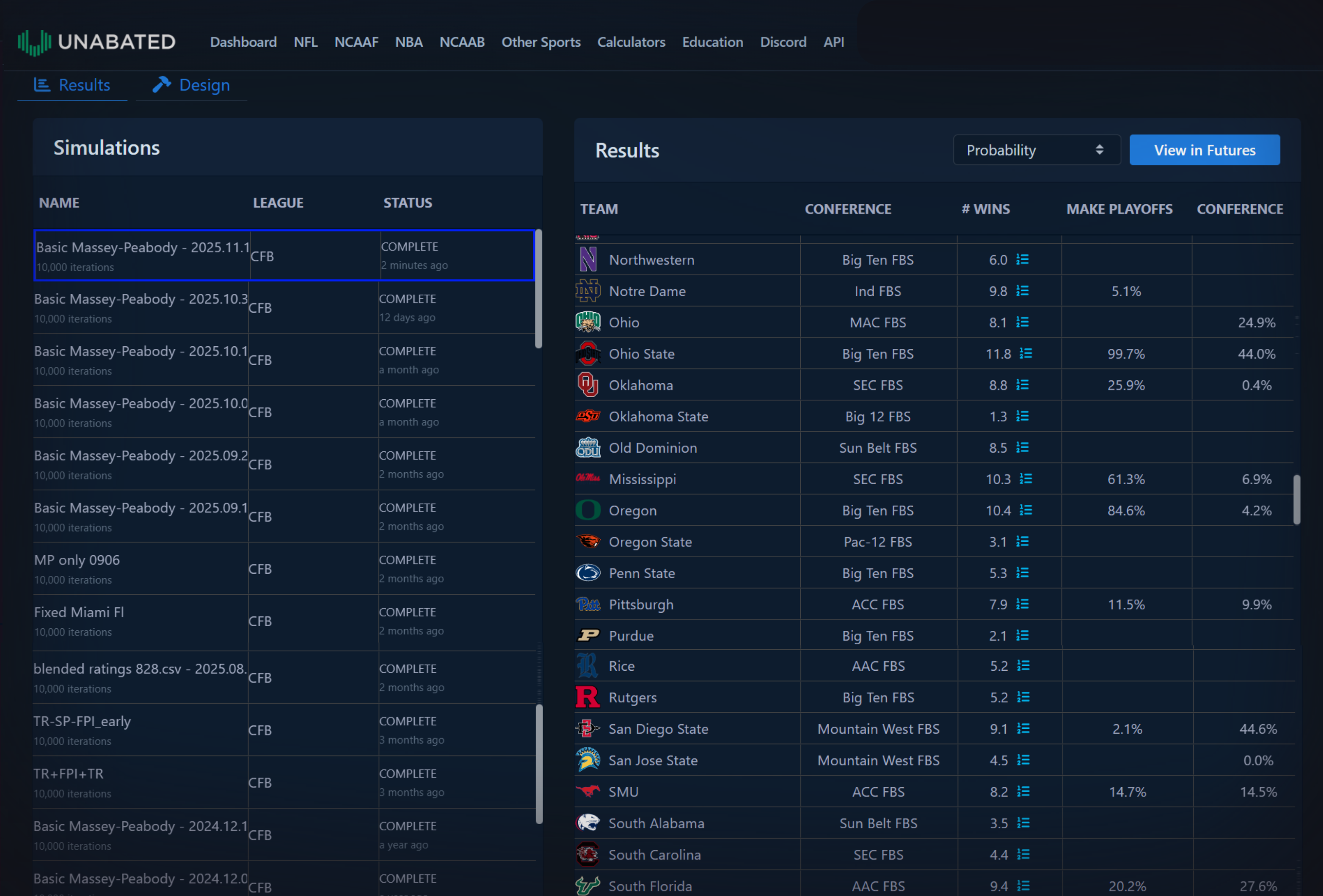The height and width of the screenshot is (896, 1323).
Task: Click the simulations NAME column header
Action: tap(59, 203)
